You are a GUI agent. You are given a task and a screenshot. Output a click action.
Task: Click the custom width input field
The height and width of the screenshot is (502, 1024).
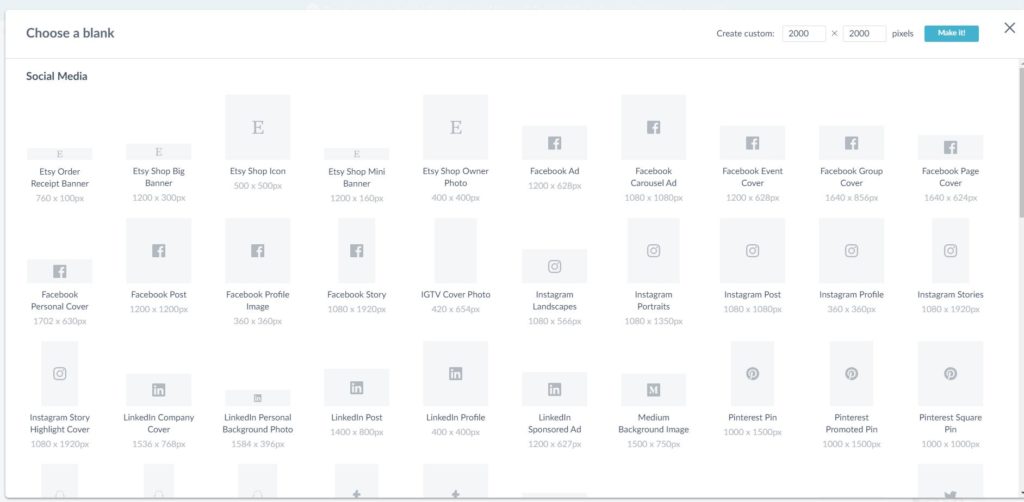[x=803, y=34]
